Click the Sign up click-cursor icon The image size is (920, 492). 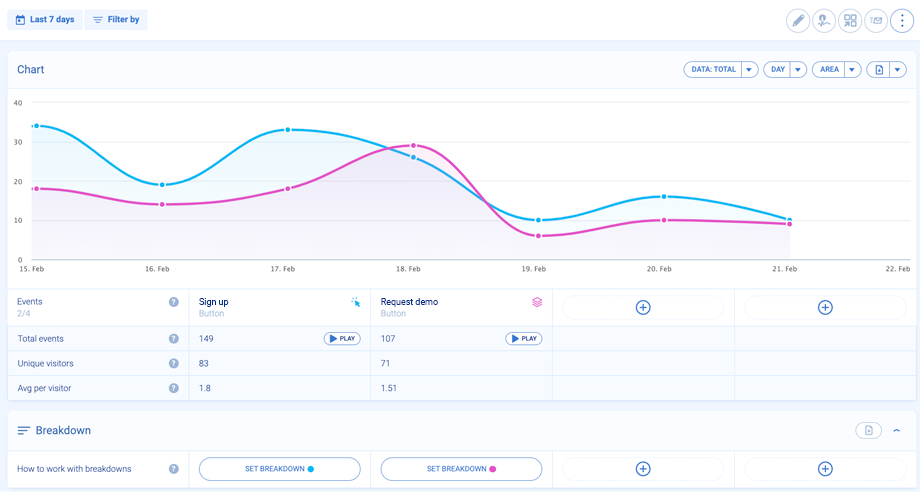click(356, 302)
